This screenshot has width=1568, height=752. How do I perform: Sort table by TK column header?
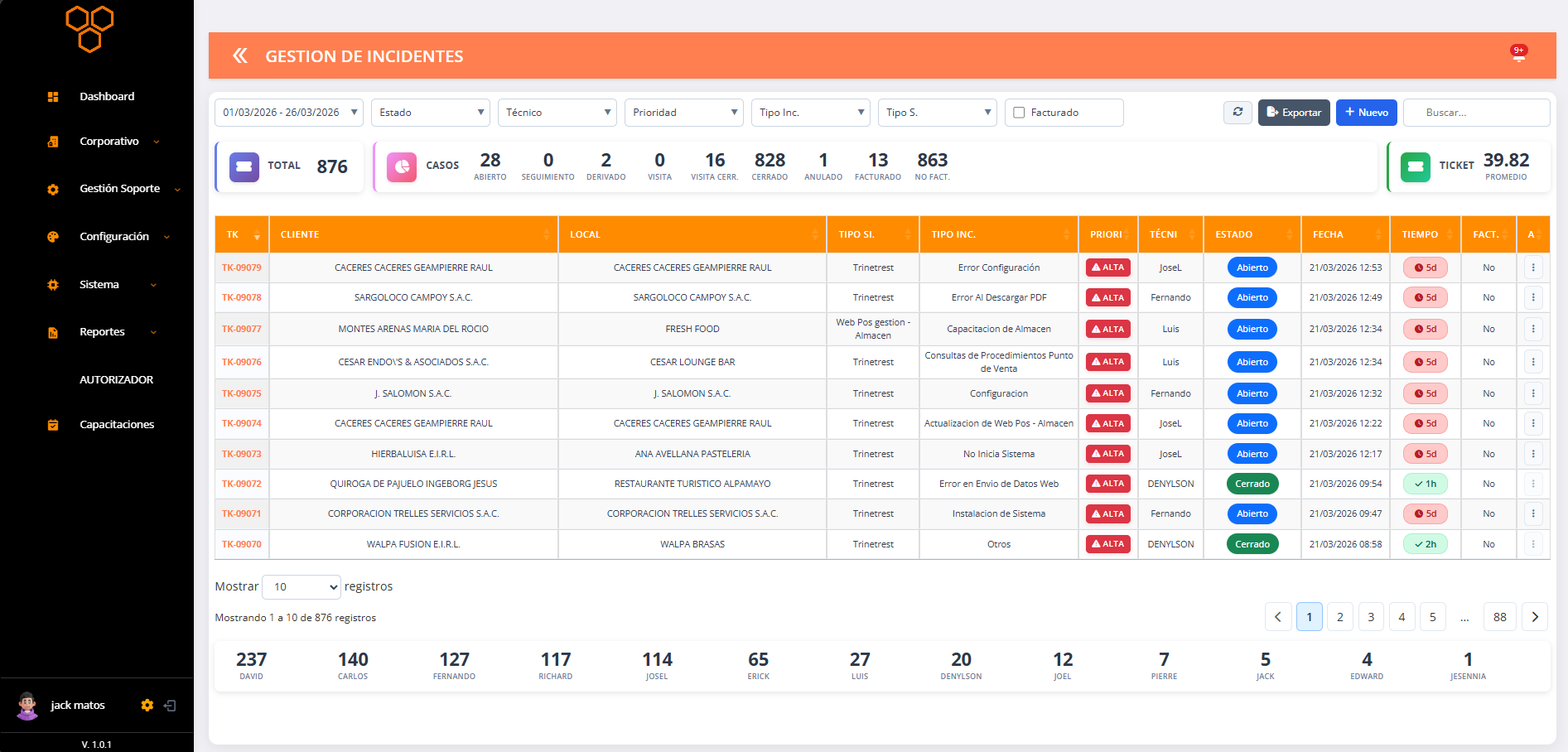point(242,234)
